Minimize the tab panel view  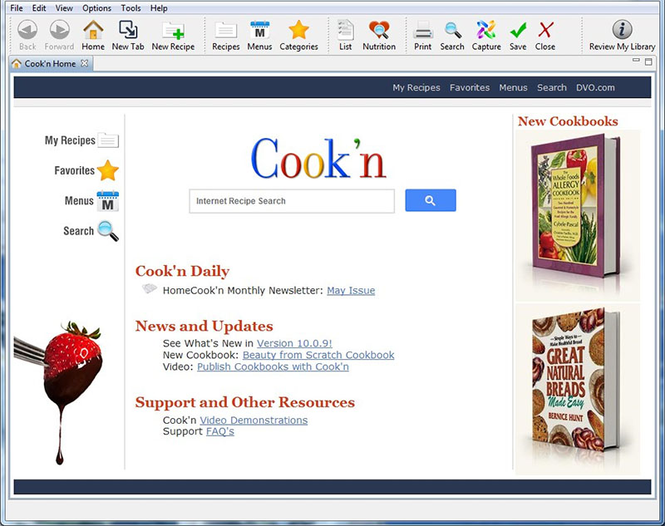tap(636, 61)
